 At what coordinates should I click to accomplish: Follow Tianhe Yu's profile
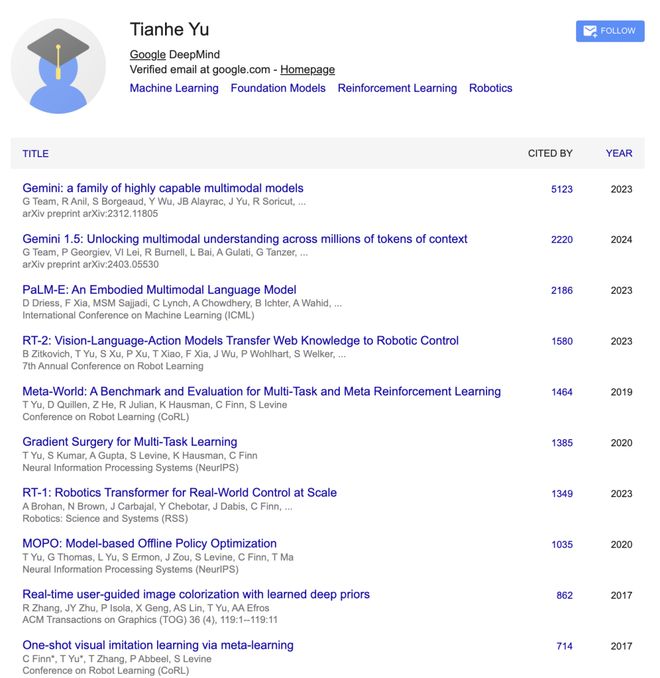tap(610, 31)
